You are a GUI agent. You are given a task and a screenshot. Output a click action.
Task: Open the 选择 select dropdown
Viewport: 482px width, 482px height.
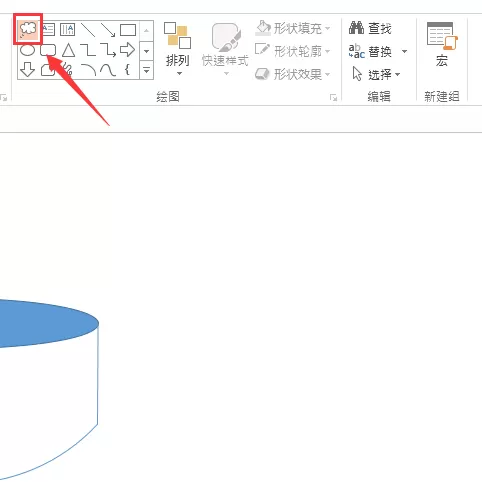click(x=376, y=74)
